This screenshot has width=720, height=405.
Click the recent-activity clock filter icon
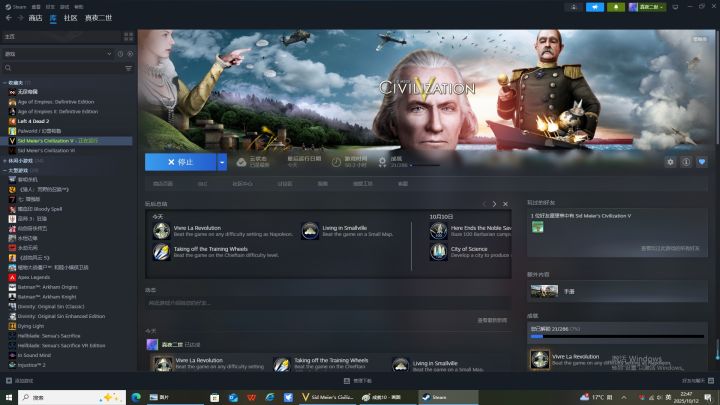[x=120, y=54]
